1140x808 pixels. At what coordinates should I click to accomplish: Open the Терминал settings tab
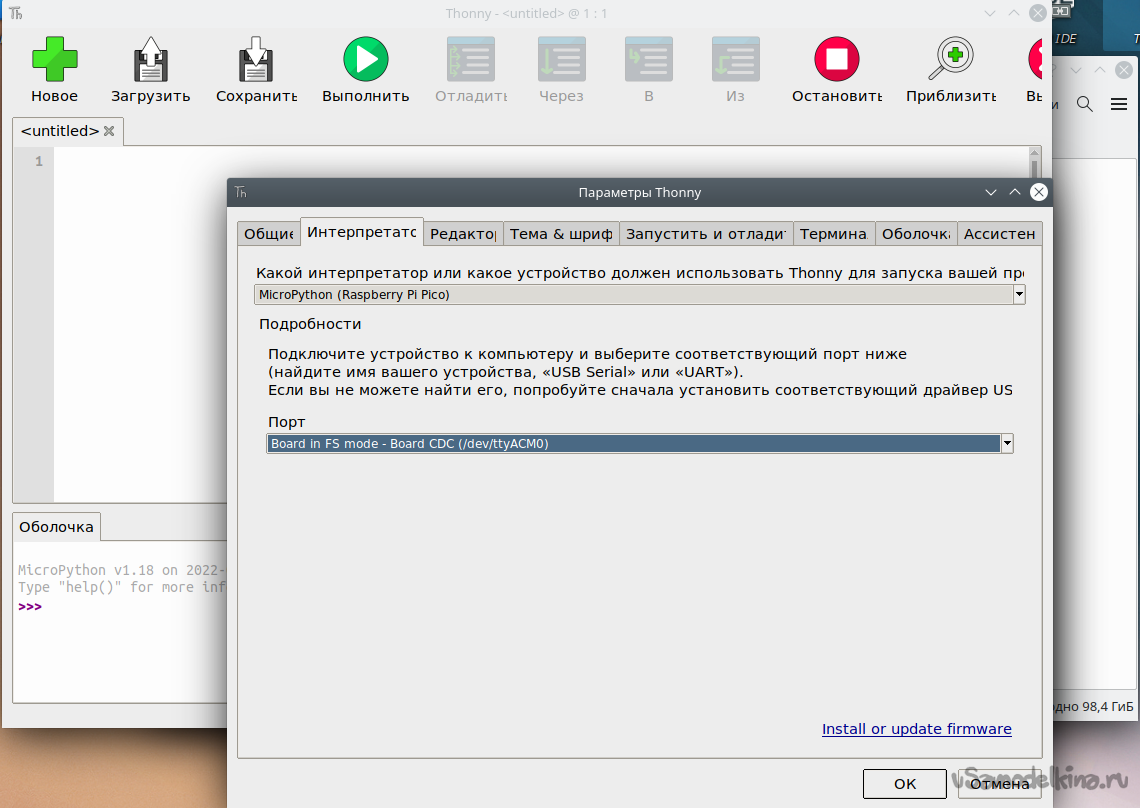click(x=834, y=233)
